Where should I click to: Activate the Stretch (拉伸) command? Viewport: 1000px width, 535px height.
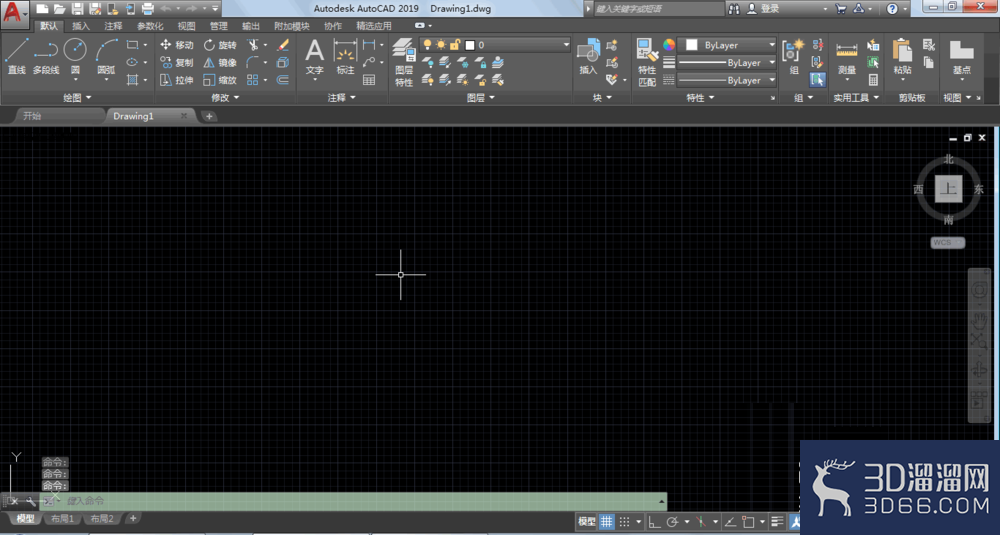(177, 80)
